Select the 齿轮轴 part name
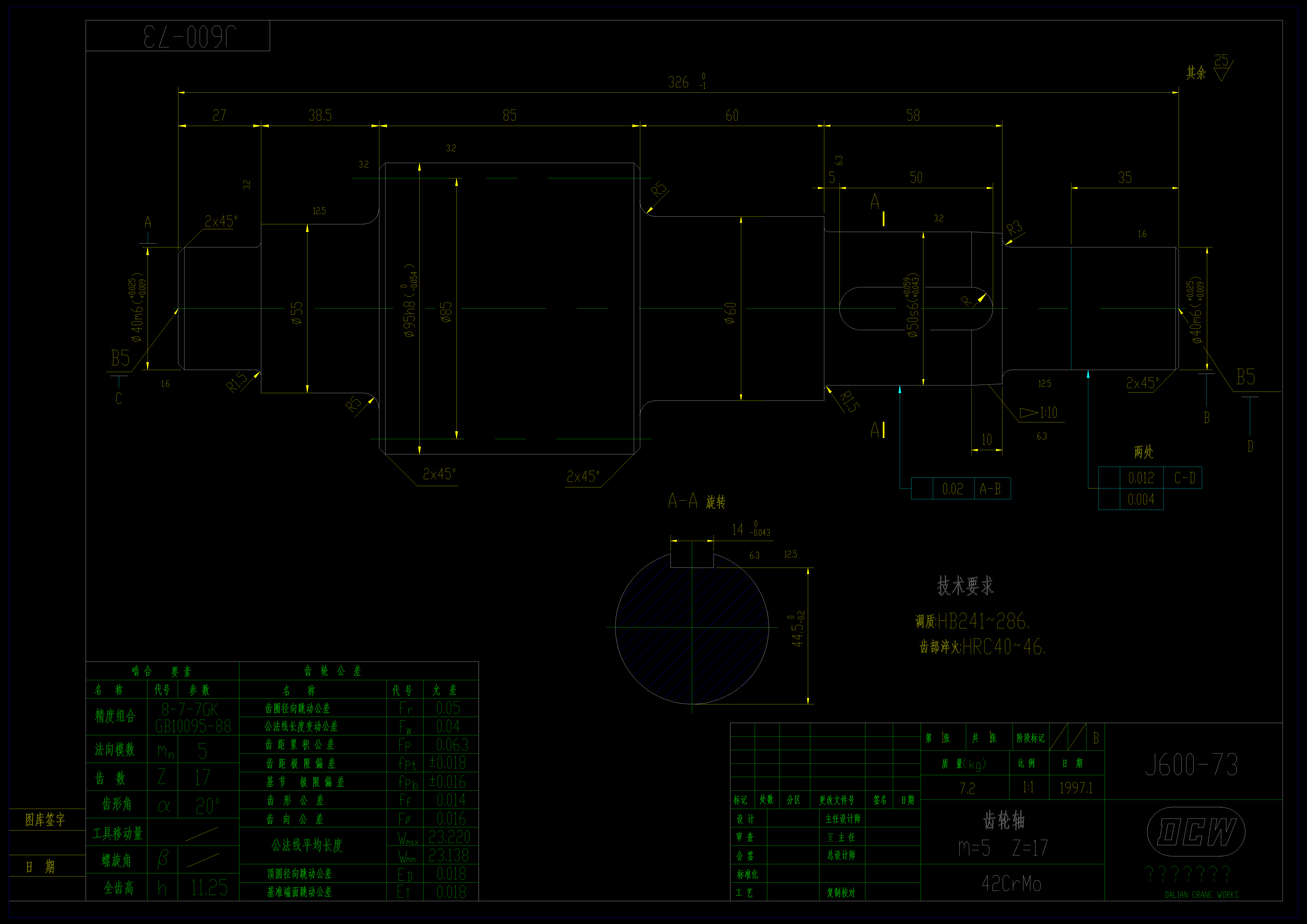 pos(1004,820)
